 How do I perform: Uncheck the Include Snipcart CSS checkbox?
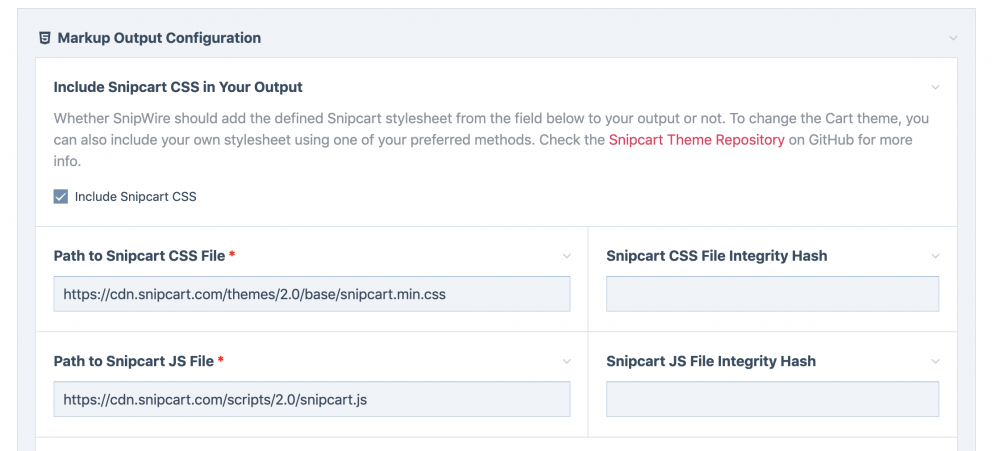point(61,197)
